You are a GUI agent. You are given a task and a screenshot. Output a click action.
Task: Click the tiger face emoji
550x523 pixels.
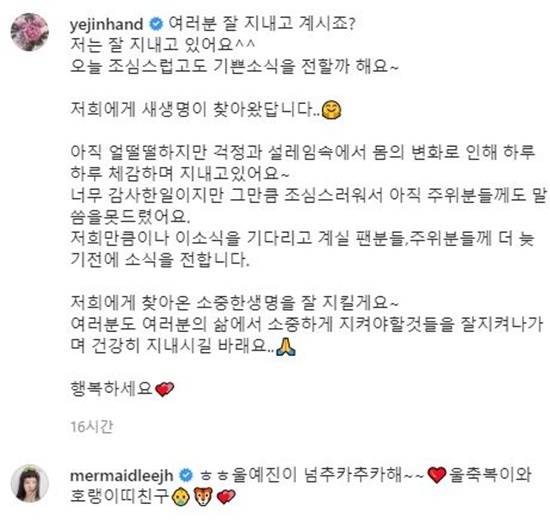coord(203,497)
